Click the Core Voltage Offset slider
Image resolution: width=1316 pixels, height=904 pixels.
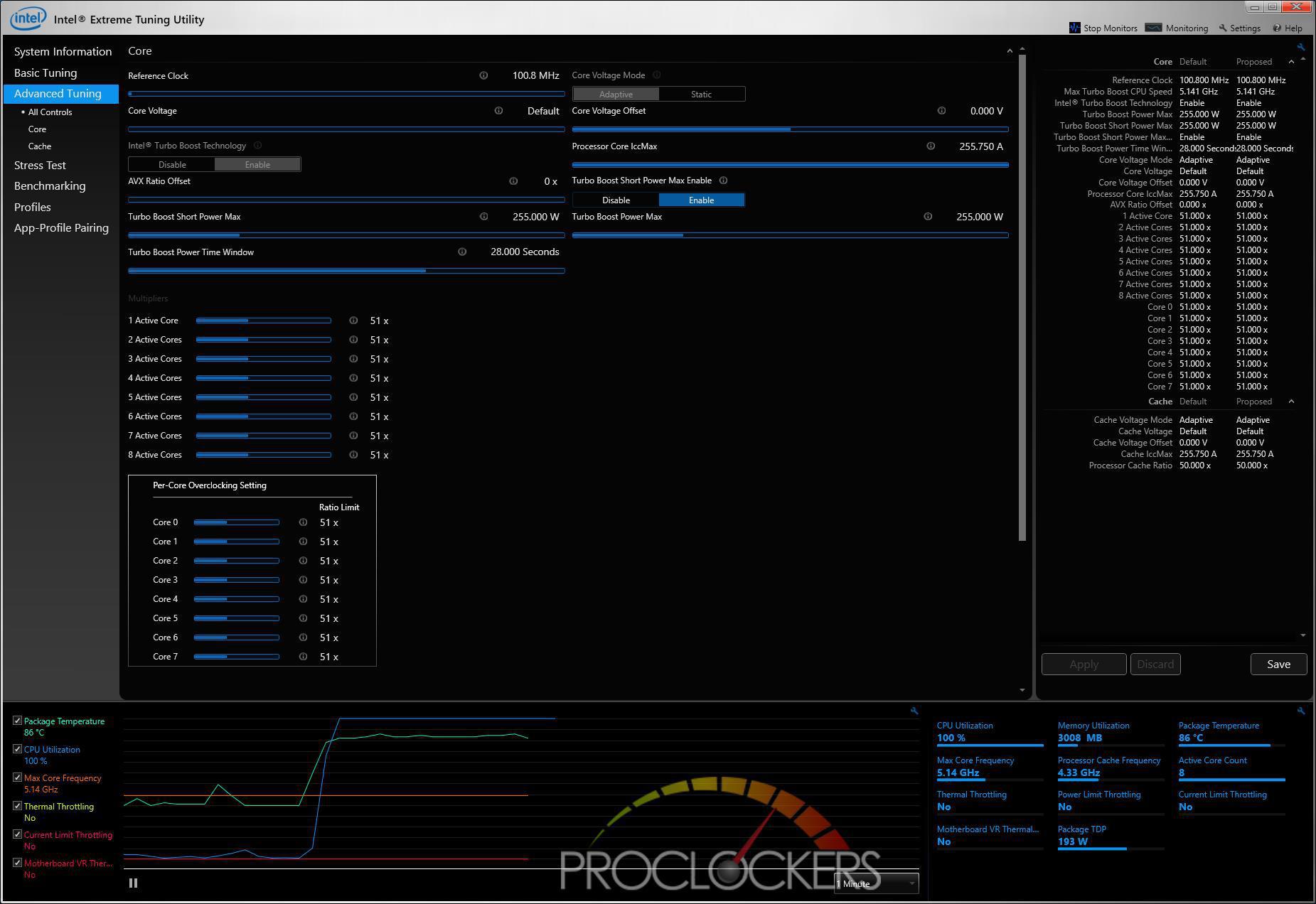pos(790,129)
